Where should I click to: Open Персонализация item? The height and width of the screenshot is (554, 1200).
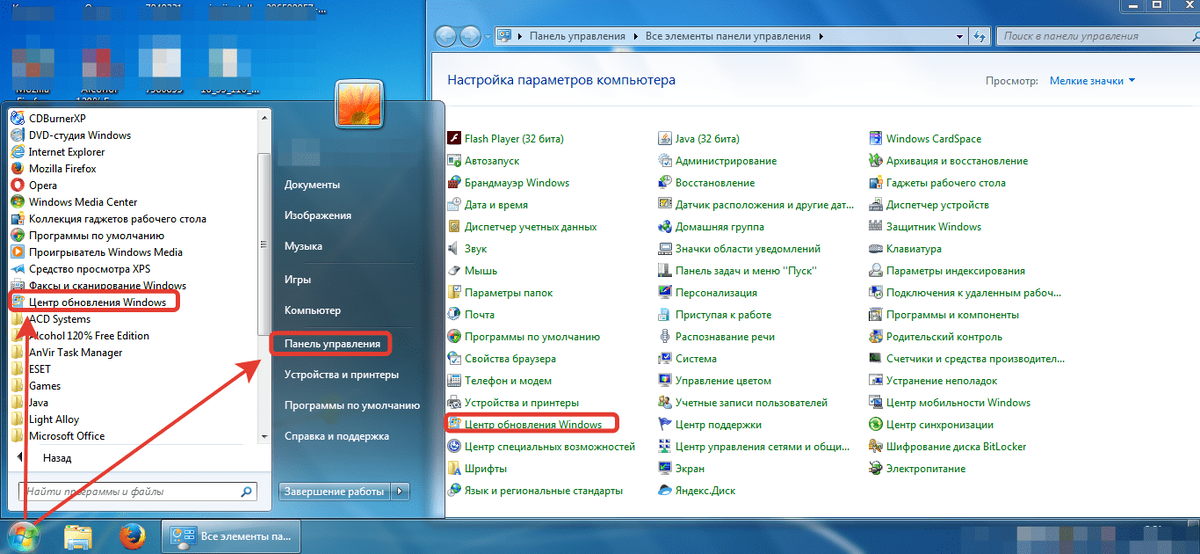708,293
